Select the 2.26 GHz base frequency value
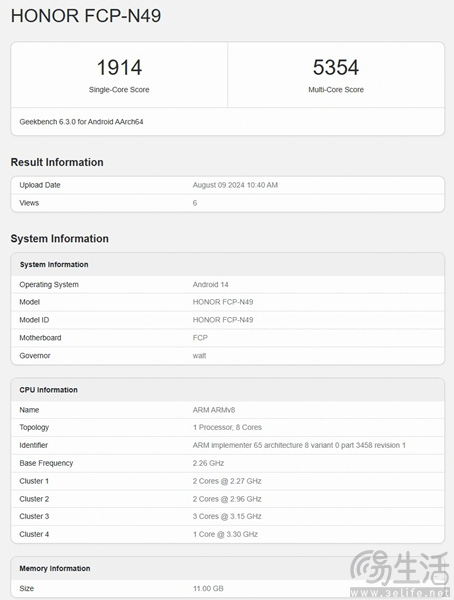The image size is (454, 600). (x=208, y=463)
